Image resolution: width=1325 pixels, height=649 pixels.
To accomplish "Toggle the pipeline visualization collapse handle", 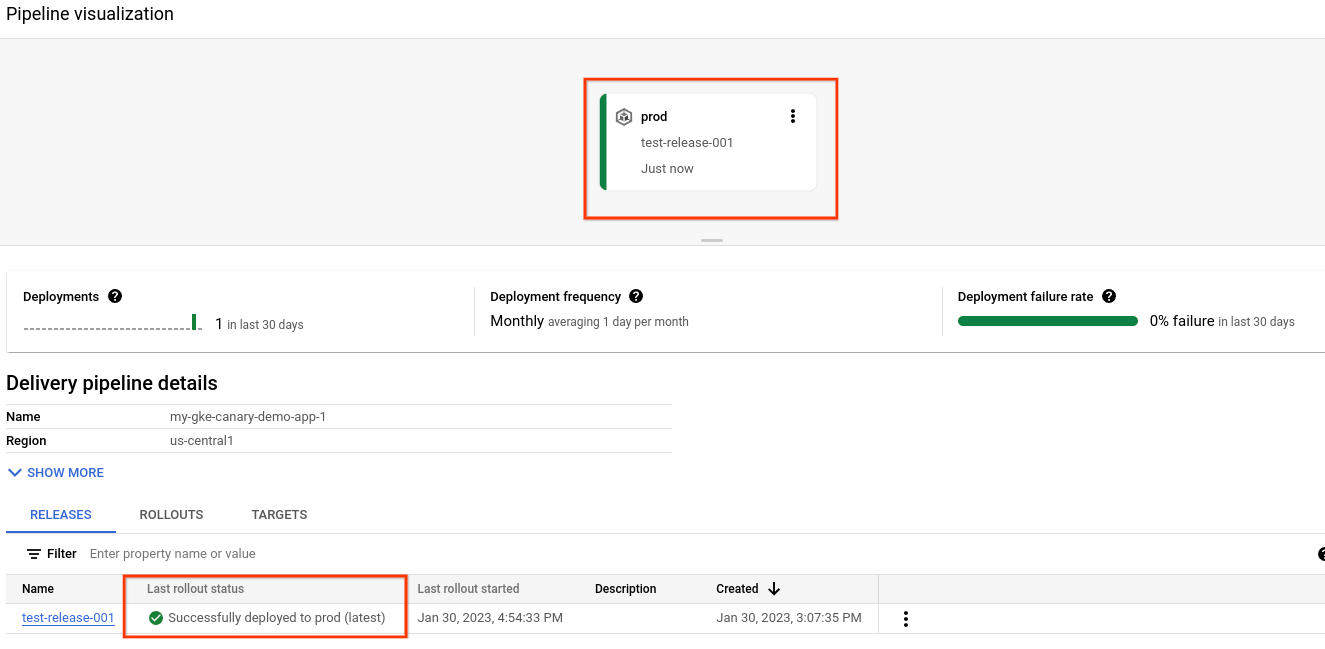I will click(x=712, y=241).
